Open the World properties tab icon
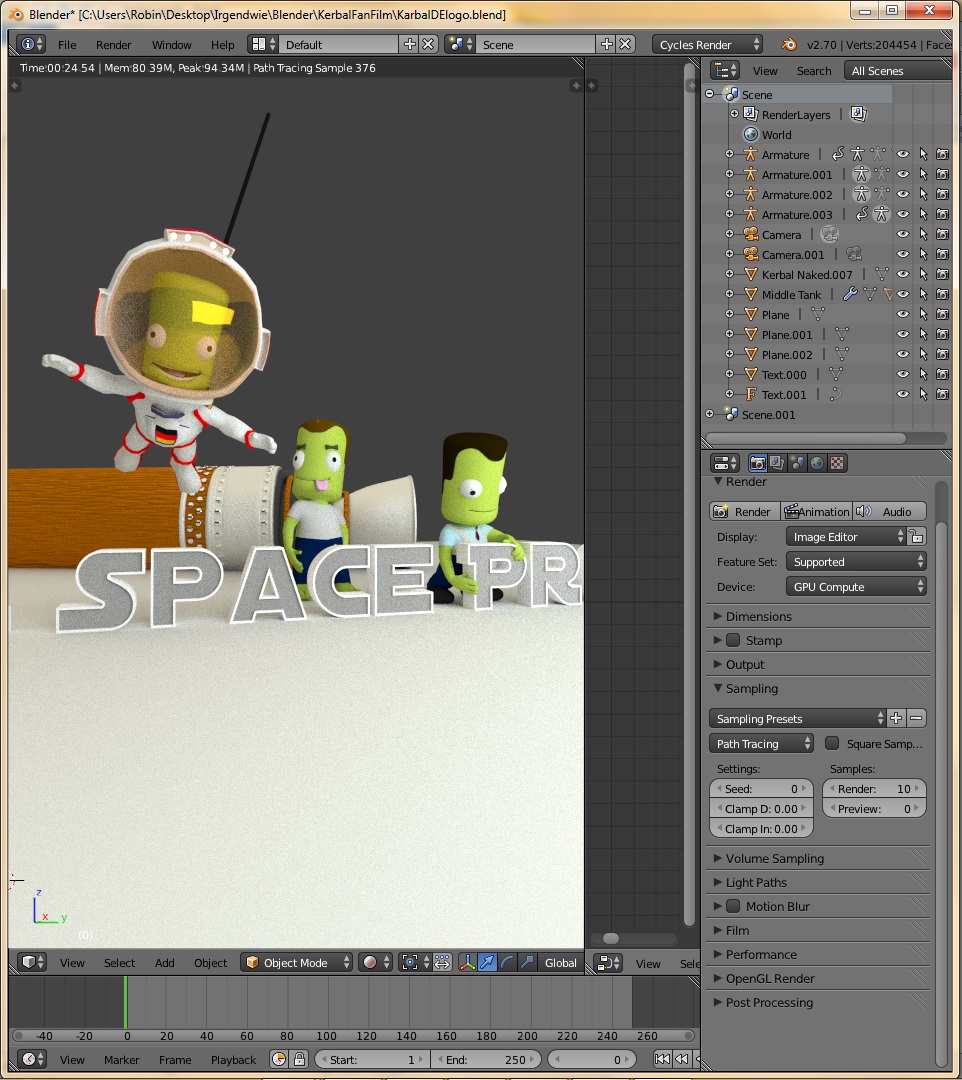The width and height of the screenshot is (962, 1080). [817, 463]
